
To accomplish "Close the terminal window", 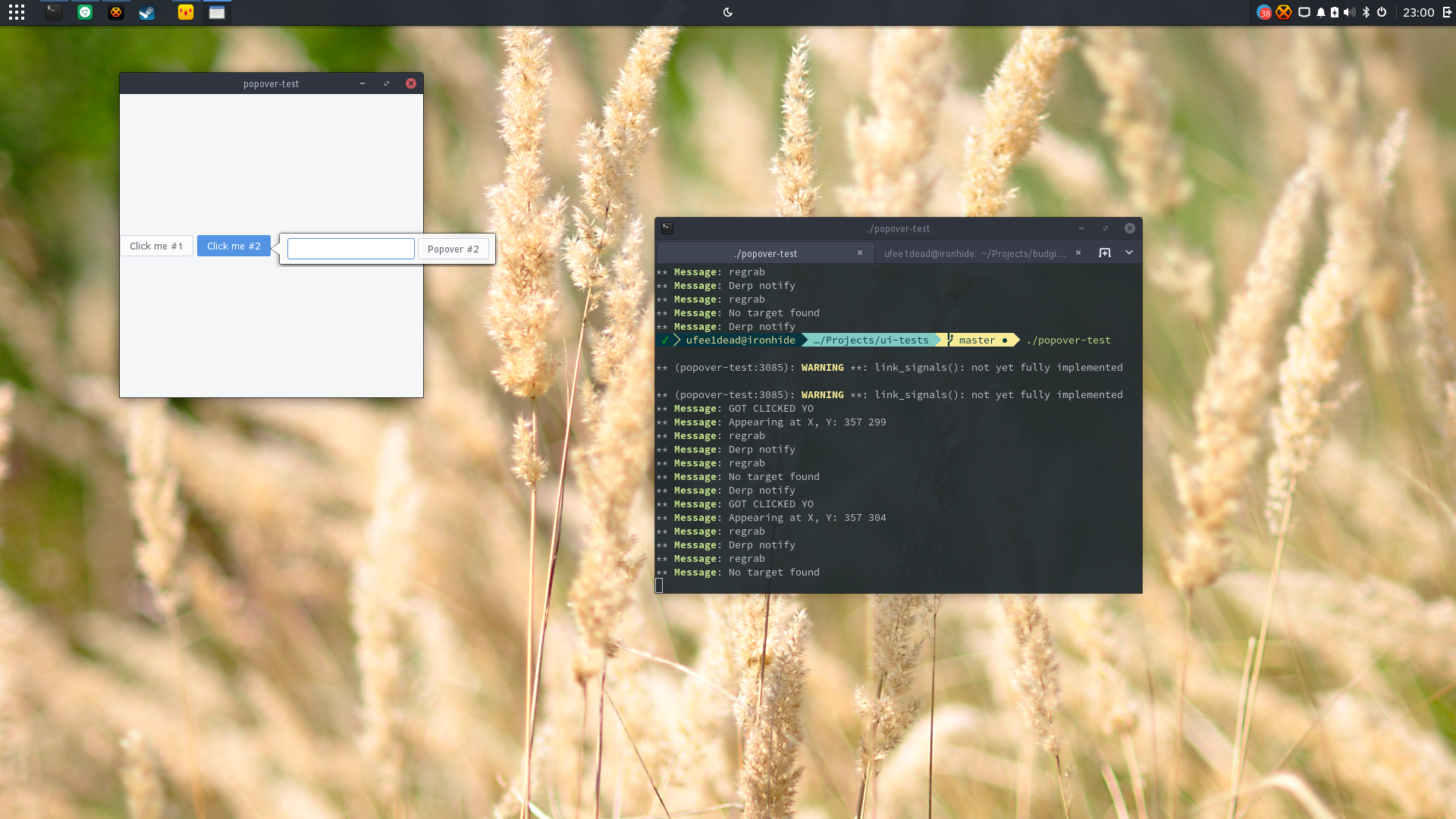I will pos(1130,228).
